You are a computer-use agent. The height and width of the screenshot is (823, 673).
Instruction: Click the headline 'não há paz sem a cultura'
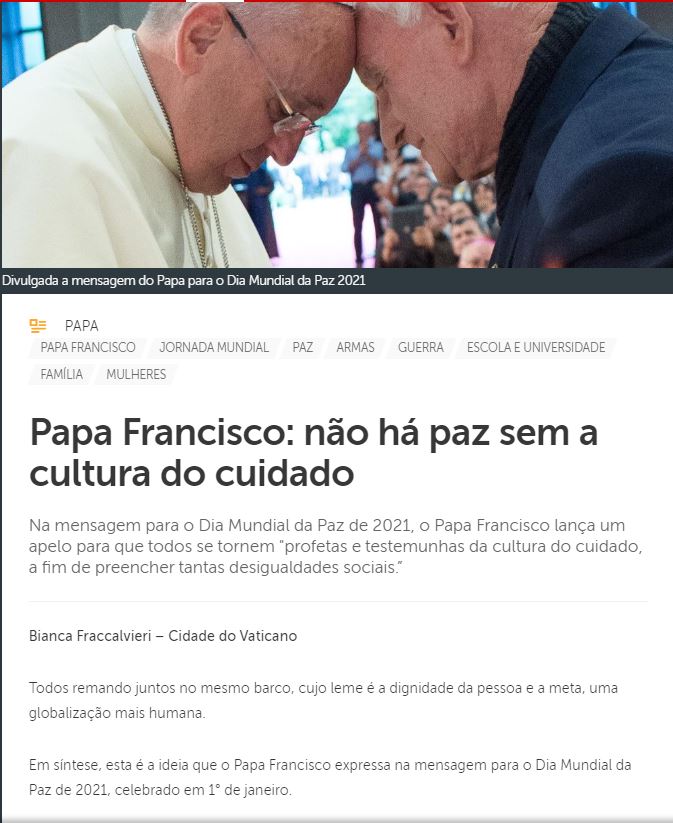314,453
